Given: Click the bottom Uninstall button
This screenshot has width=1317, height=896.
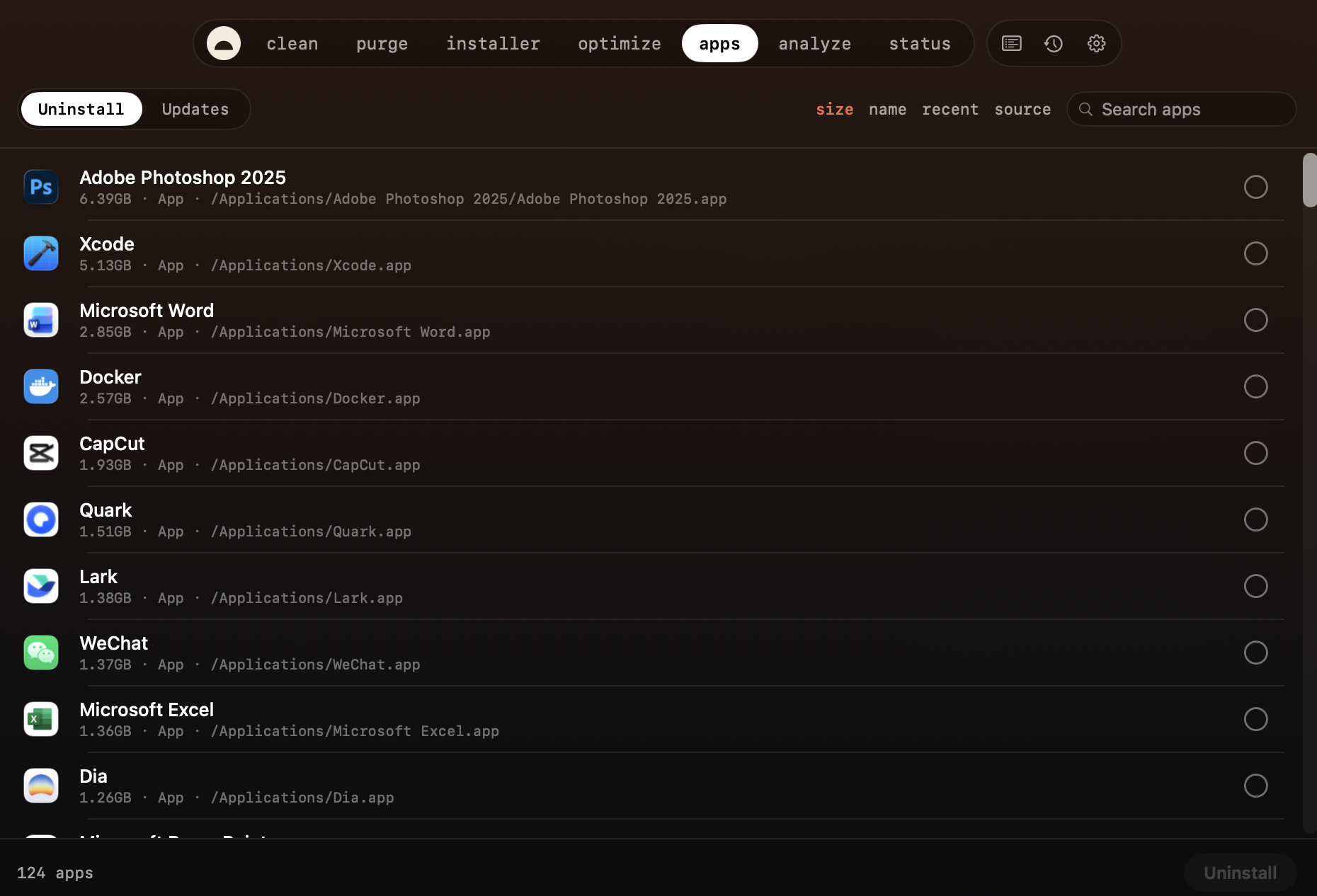Looking at the screenshot, I should [1241, 873].
